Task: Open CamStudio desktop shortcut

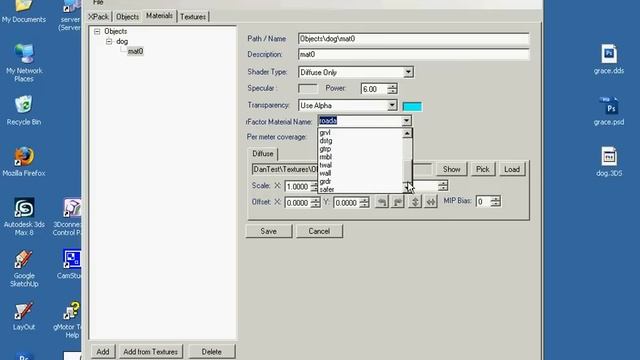Action: 71,264
